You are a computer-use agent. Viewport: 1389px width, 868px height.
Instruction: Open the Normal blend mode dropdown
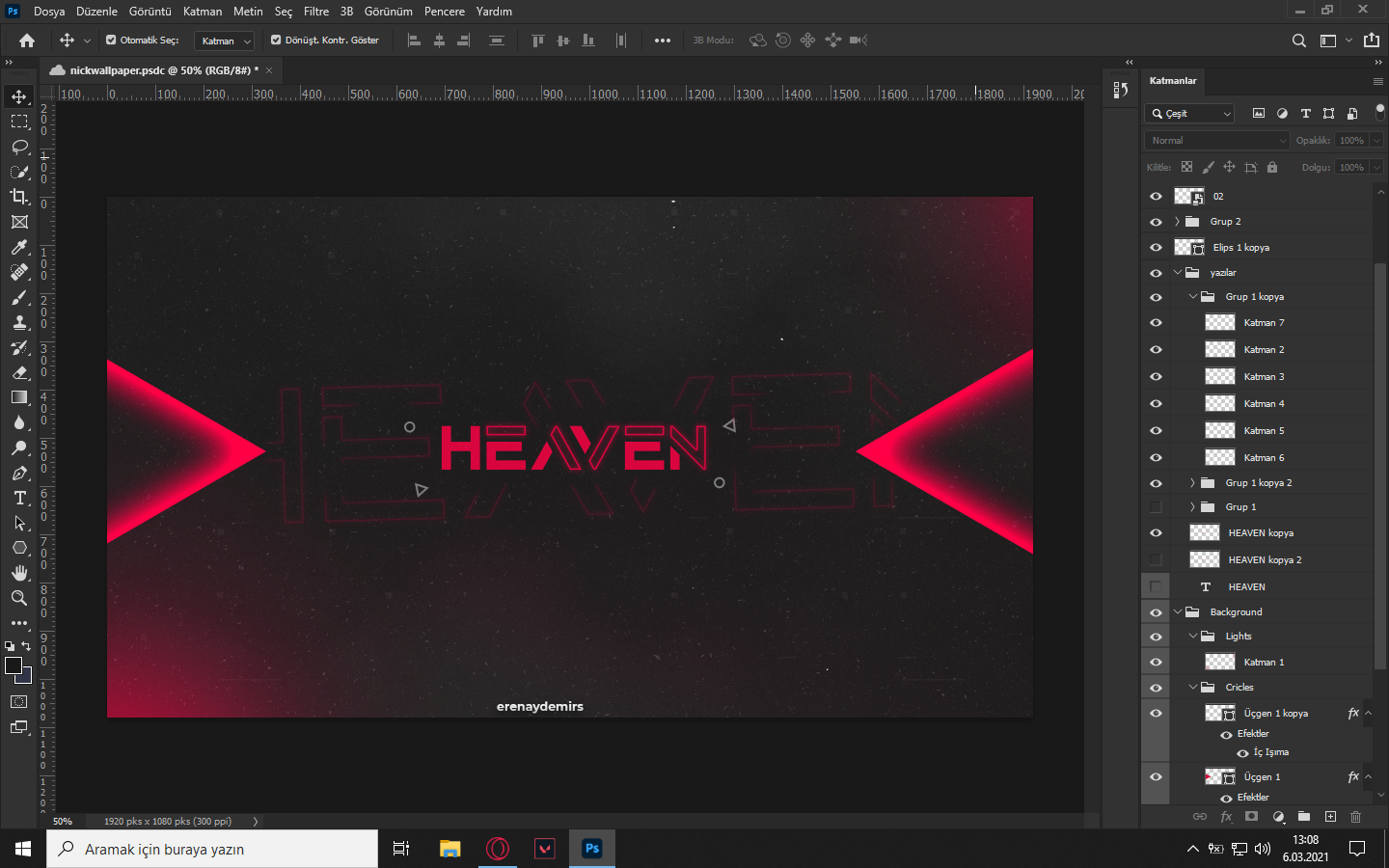click(x=1218, y=140)
